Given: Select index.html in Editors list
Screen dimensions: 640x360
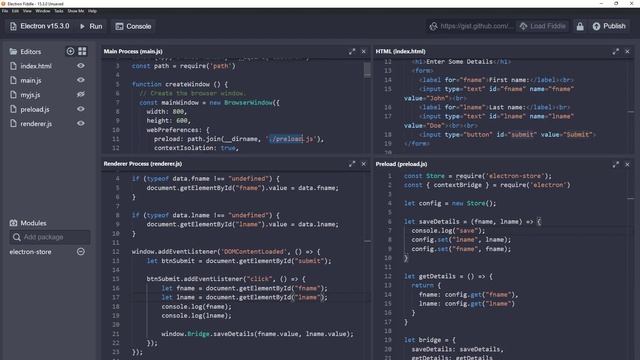Looking at the screenshot, I should tap(36, 66).
